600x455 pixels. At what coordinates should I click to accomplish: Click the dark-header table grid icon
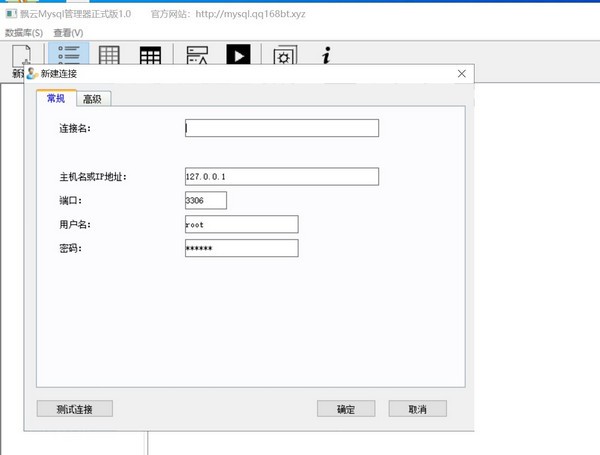[150, 56]
